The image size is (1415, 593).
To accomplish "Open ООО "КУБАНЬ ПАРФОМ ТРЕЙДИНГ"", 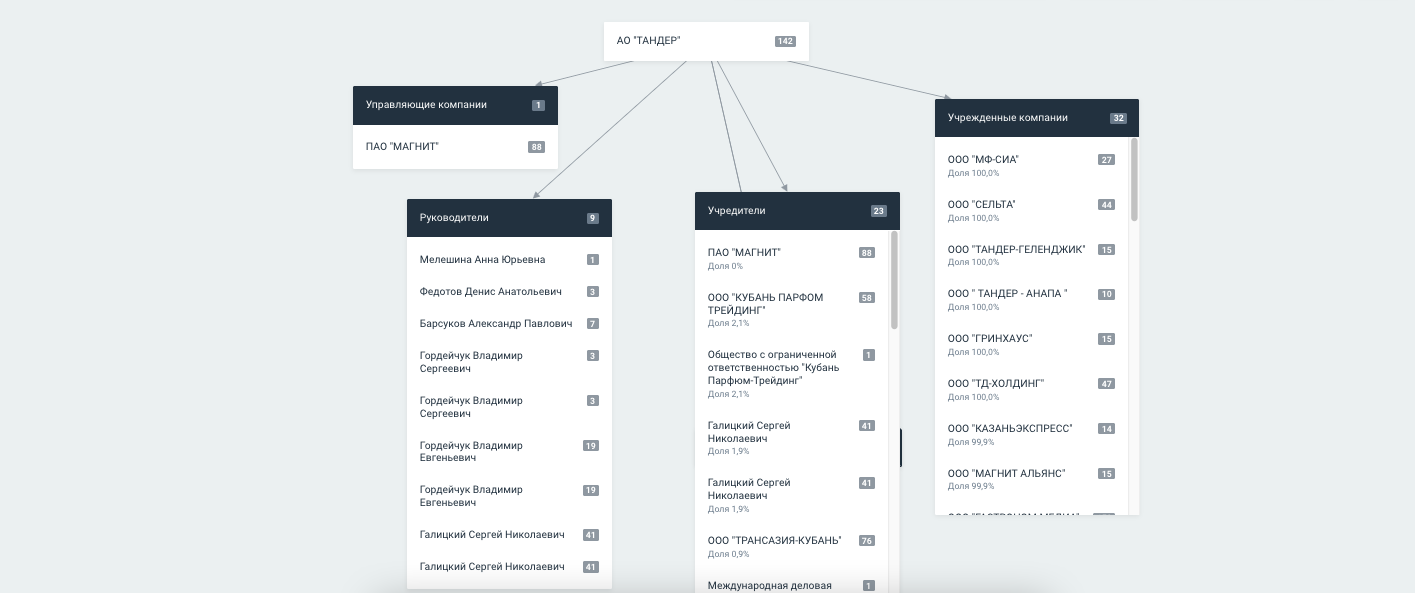I will click(x=766, y=304).
